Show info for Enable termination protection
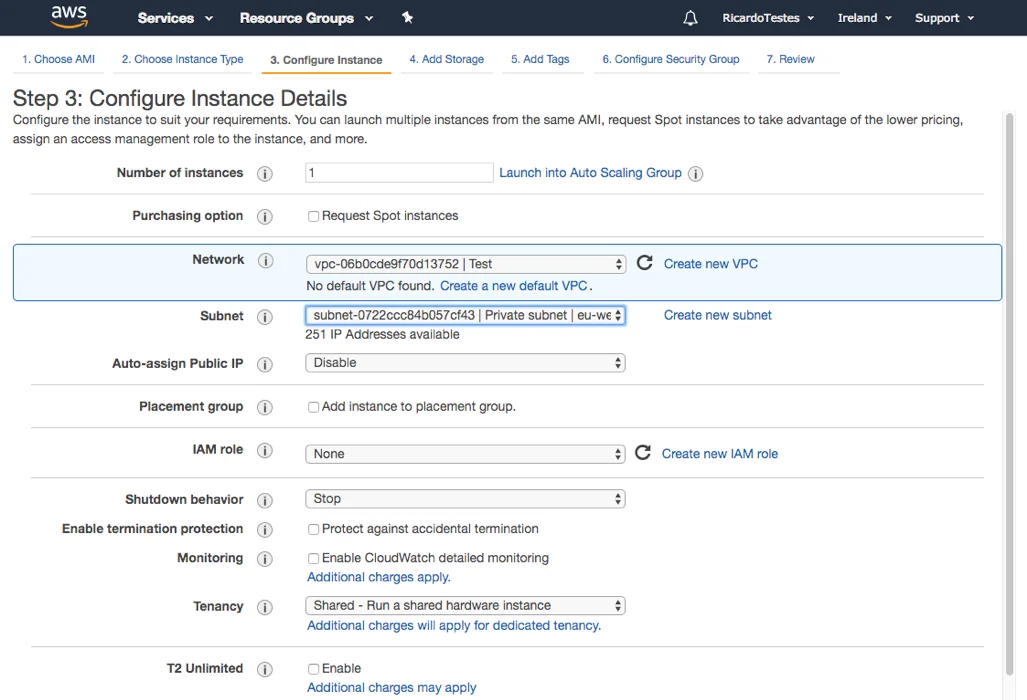This screenshot has width=1027, height=700. click(265, 530)
